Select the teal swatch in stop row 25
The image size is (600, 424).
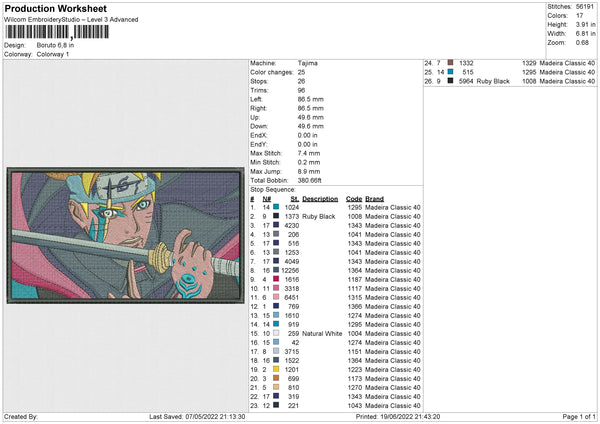450,72
